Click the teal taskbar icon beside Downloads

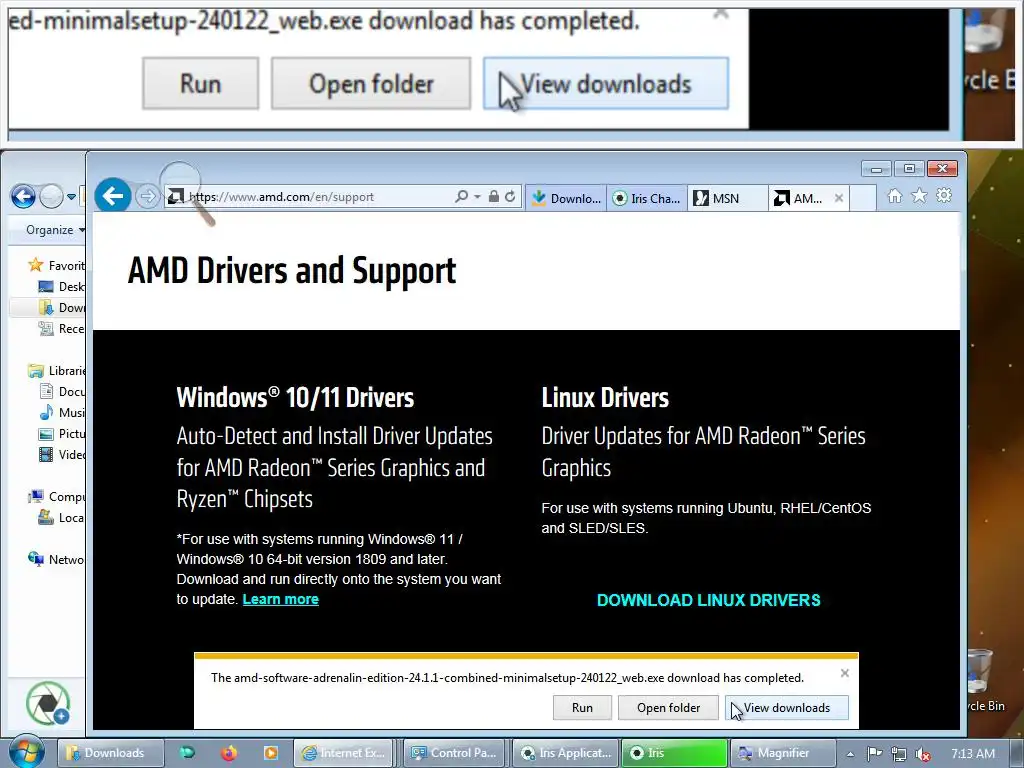(x=187, y=753)
